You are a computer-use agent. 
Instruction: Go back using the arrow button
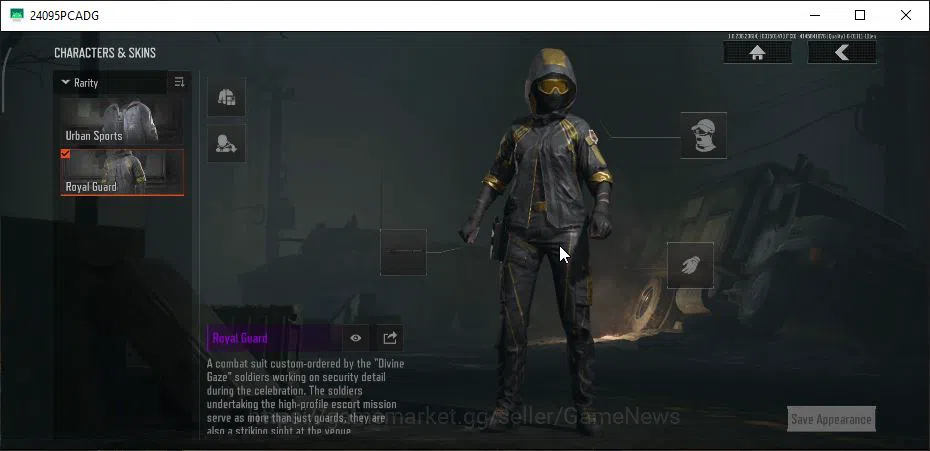842,53
